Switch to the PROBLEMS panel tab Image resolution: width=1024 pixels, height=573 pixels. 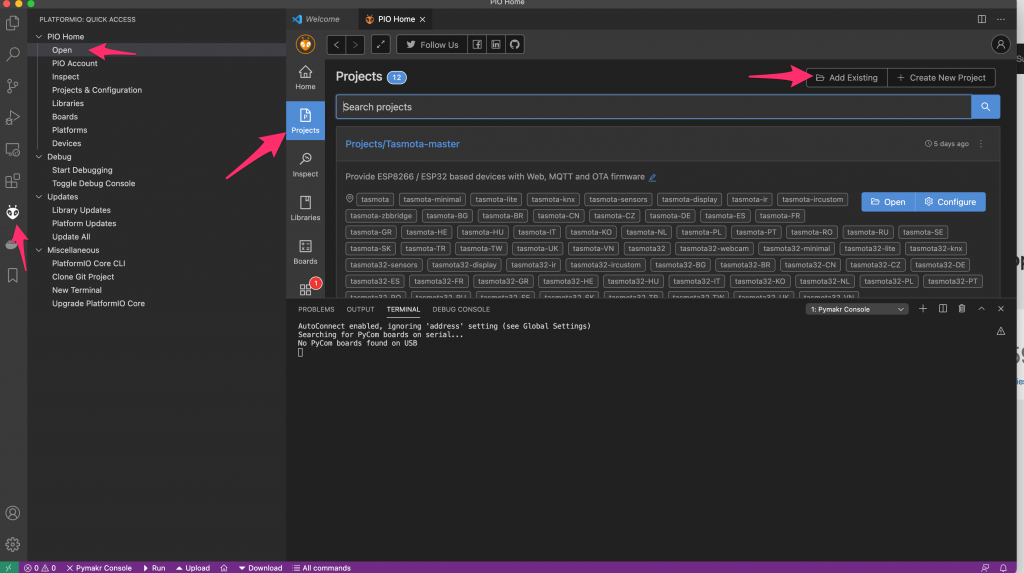tap(316, 309)
